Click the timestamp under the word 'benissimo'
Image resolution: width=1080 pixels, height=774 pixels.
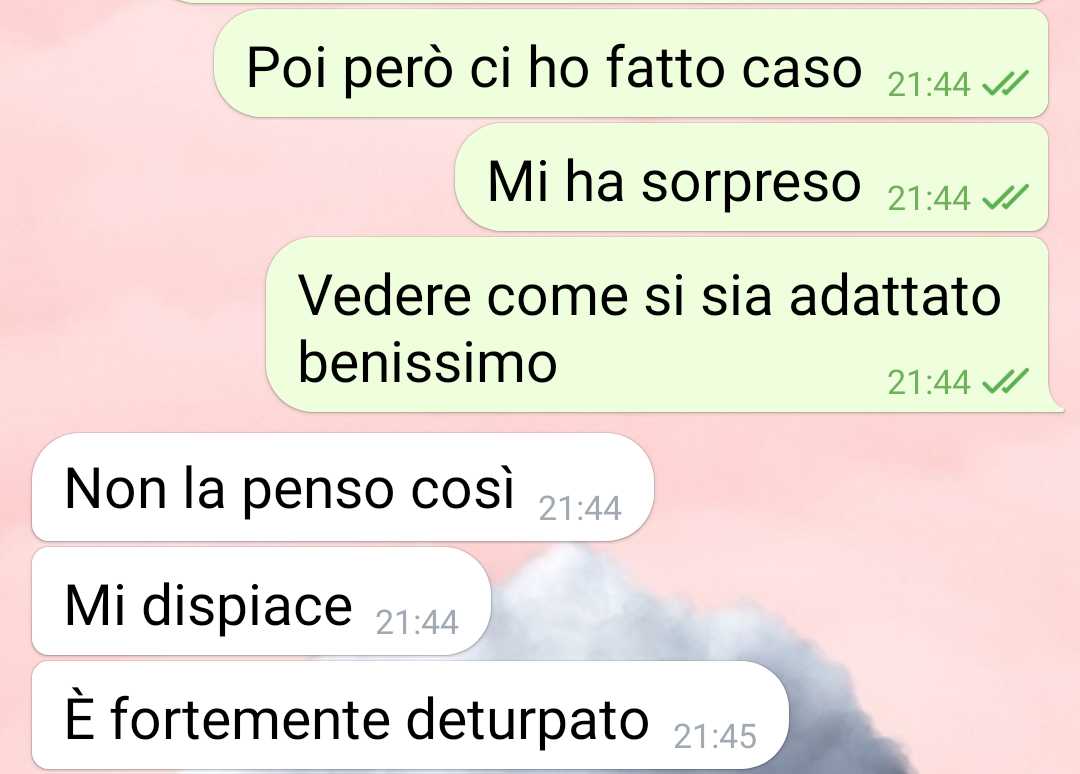928,382
